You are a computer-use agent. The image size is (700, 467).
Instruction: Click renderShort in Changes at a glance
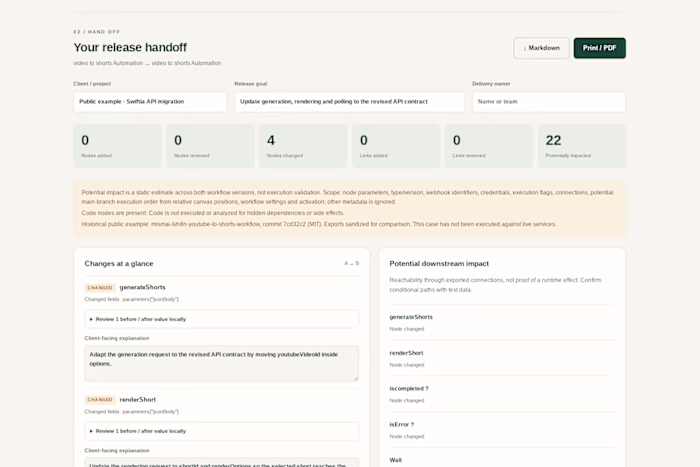click(138, 399)
